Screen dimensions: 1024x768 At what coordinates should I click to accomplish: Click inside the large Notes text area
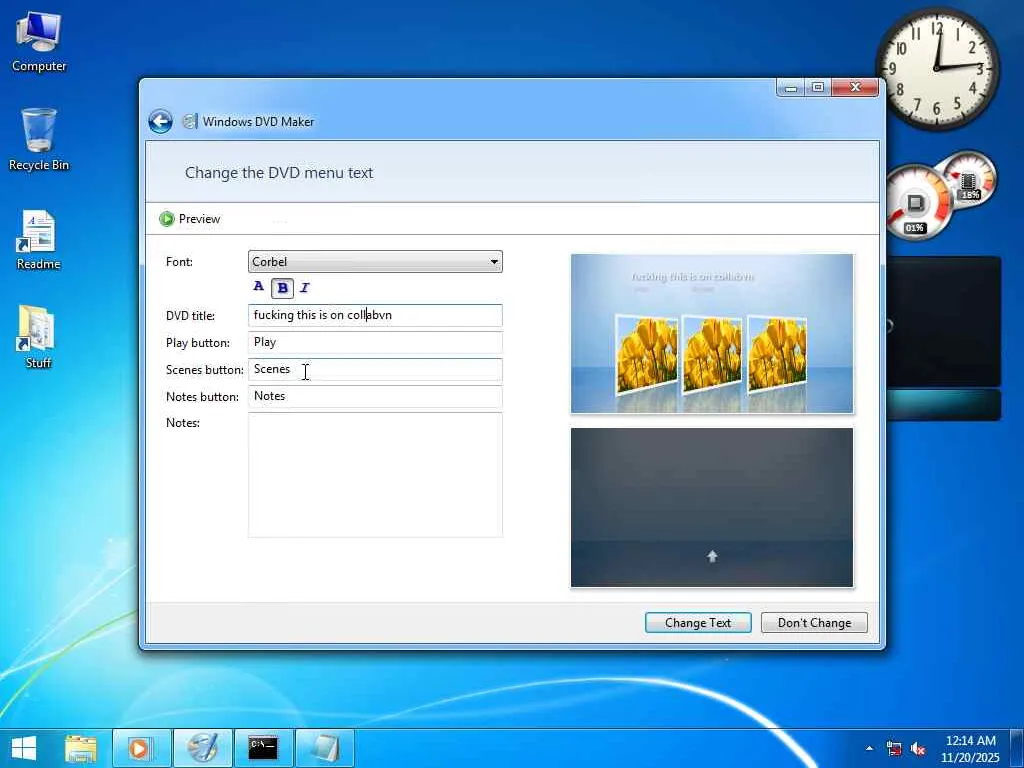coord(375,475)
